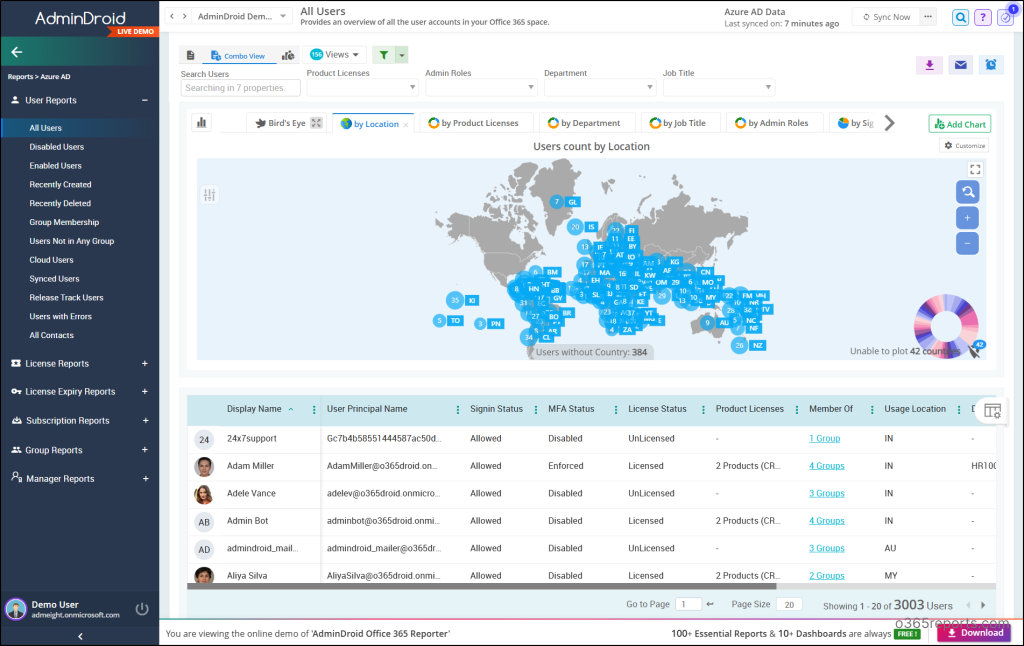This screenshot has height=646, width=1024.
Task: Click the email report envelope icon
Action: tap(961, 65)
